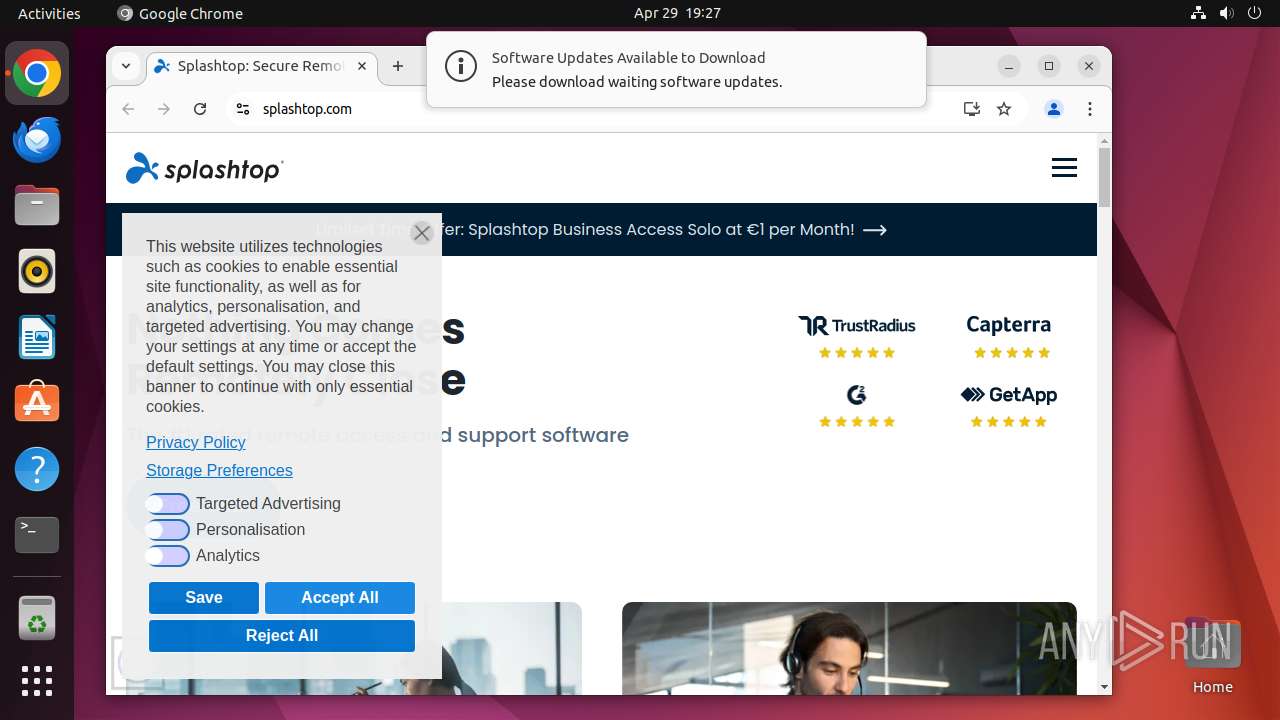Viewport: 1280px width, 720px height.
Task: Click the G2 rating badge
Action: coord(857,407)
